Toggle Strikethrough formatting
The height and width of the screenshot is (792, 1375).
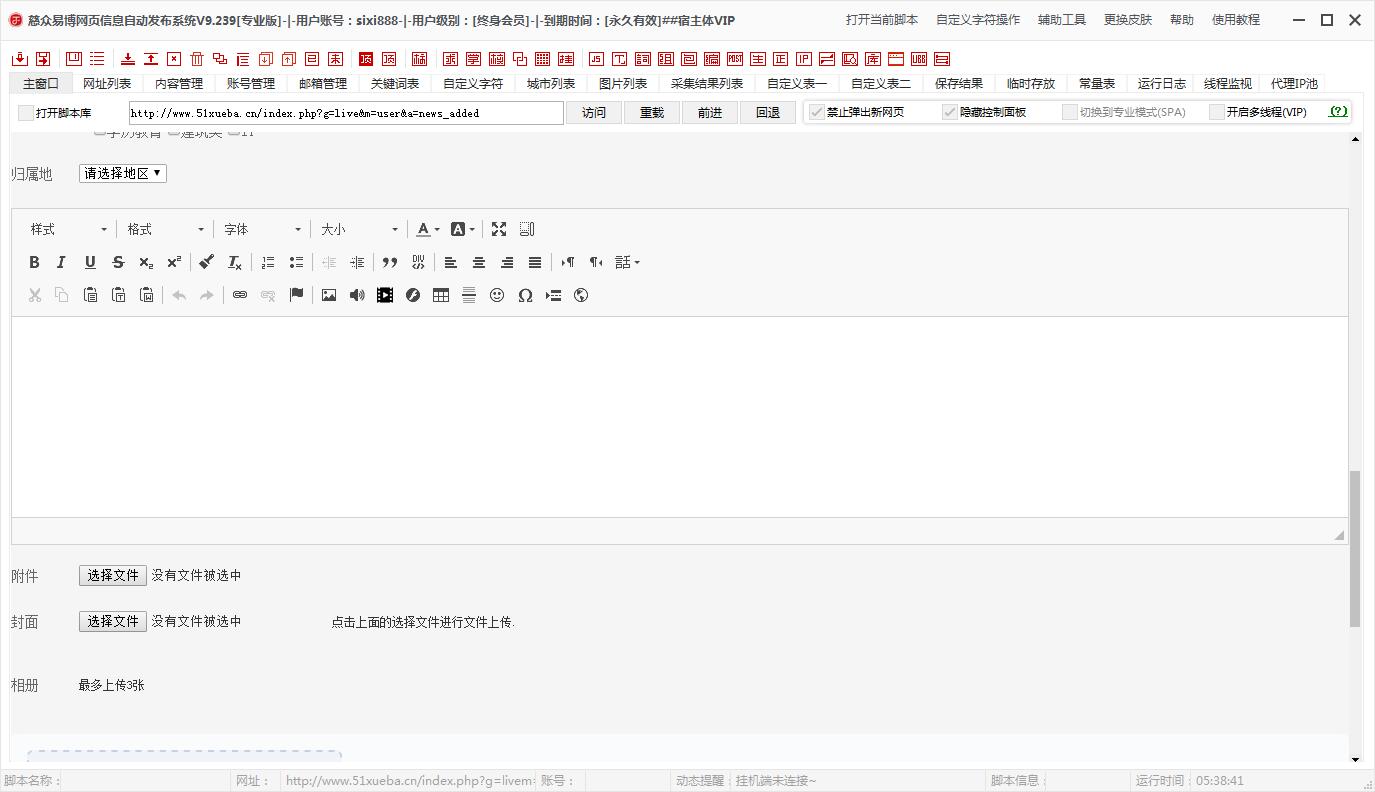click(x=118, y=262)
